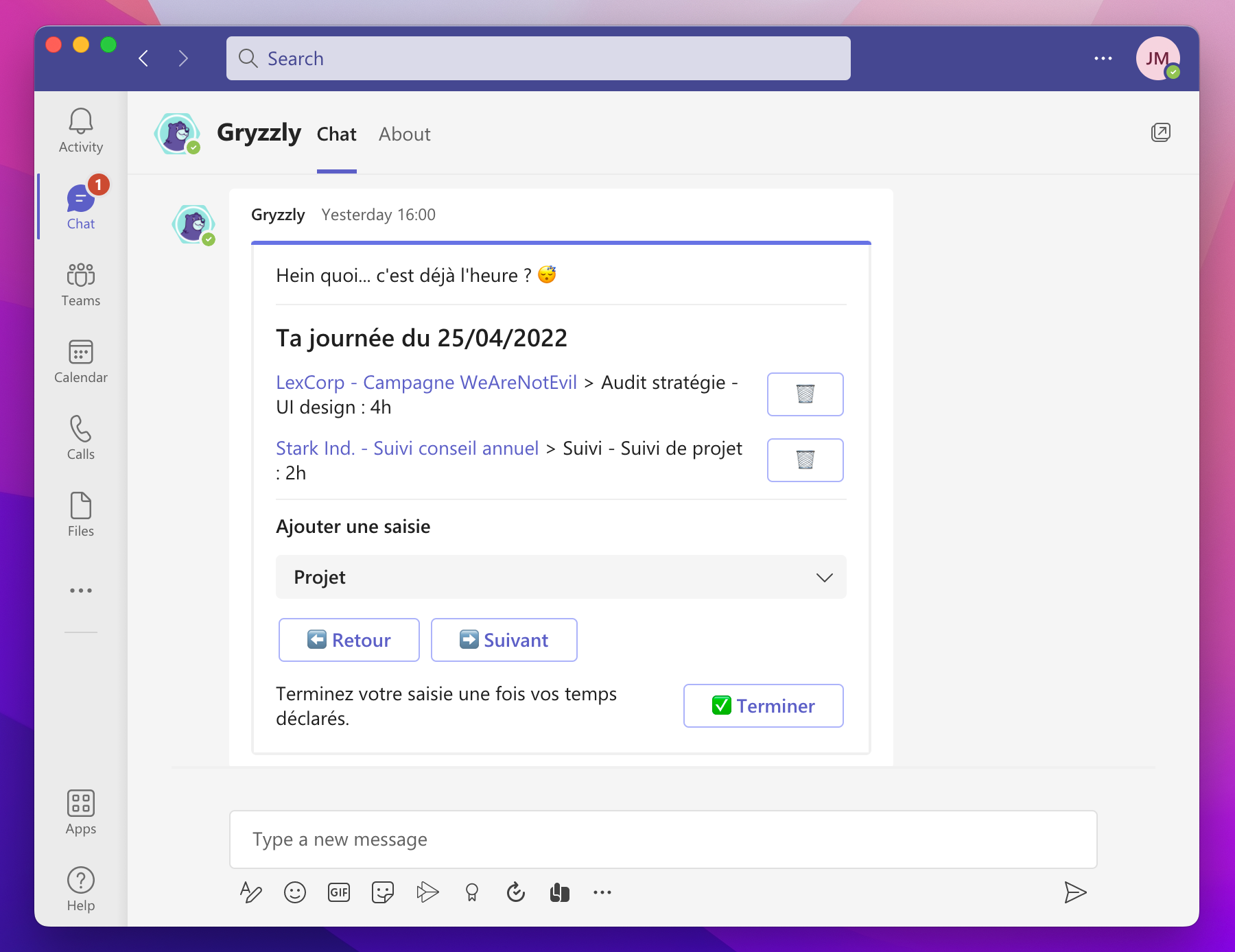Expand the Projet dropdown

click(x=561, y=577)
